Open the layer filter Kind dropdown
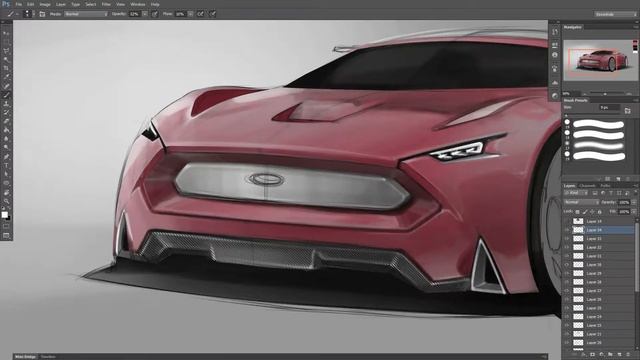 click(576, 193)
